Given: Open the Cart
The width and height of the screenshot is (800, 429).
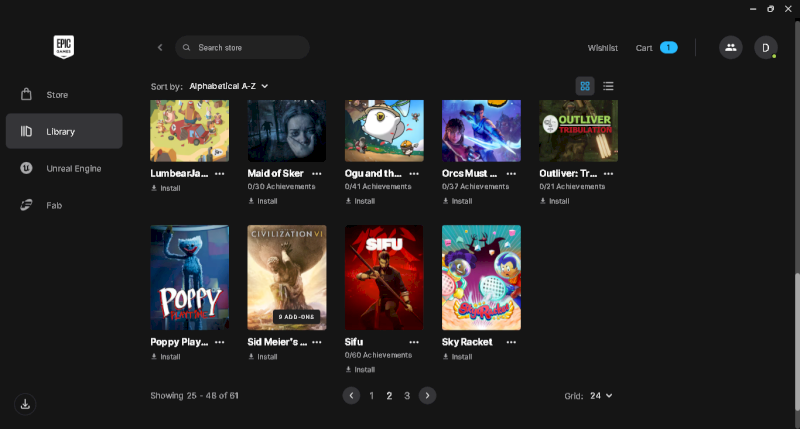Looking at the screenshot, I should (x=644, y=48).
